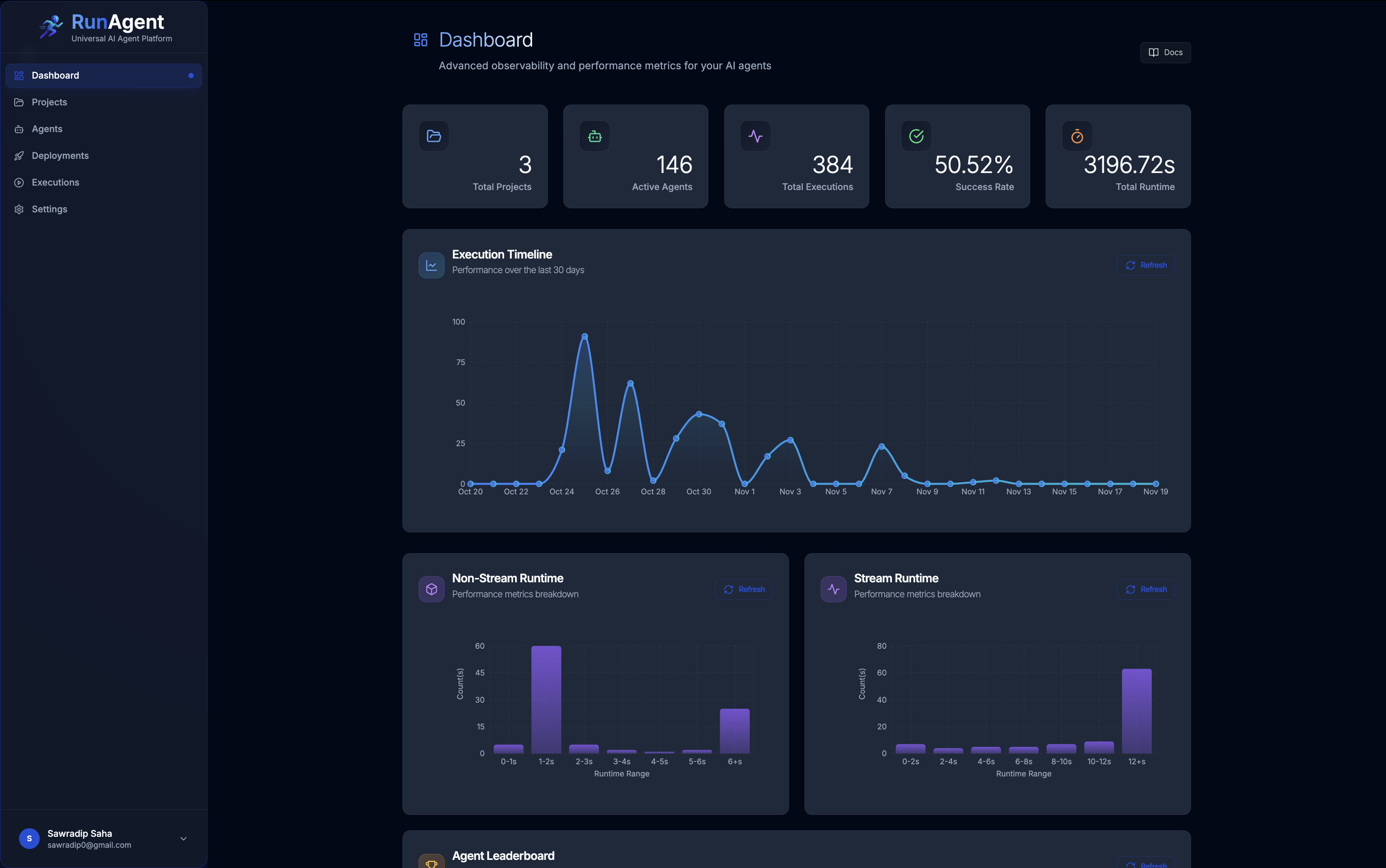
Task: Click the 3196.72s Total Runtime value
Action: click(1129, 165)
